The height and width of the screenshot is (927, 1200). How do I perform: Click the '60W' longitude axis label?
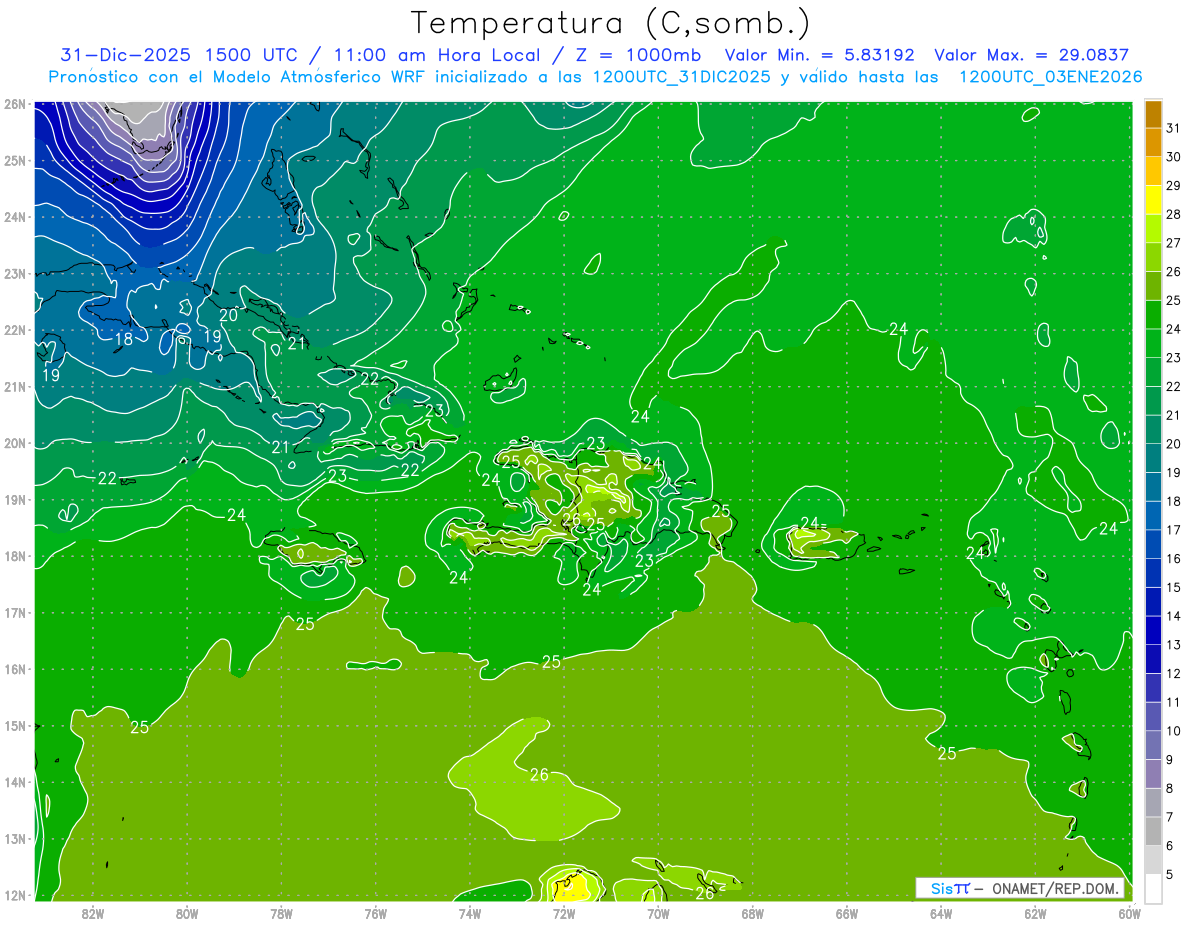coord(1129,913)
